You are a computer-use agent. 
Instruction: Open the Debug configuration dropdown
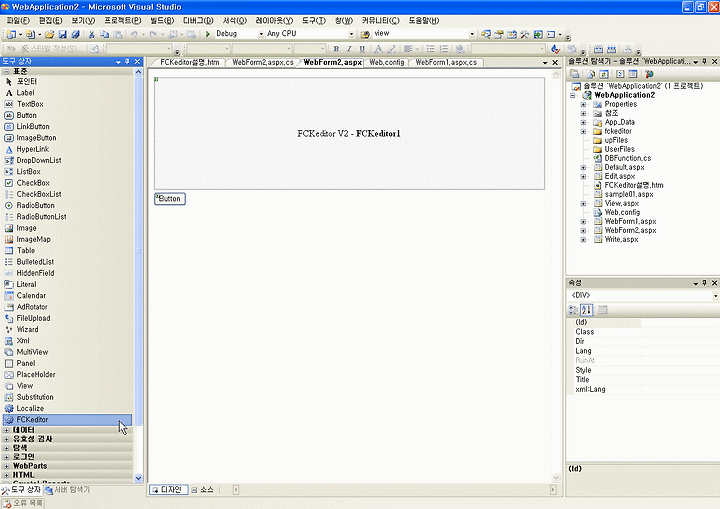261,34
